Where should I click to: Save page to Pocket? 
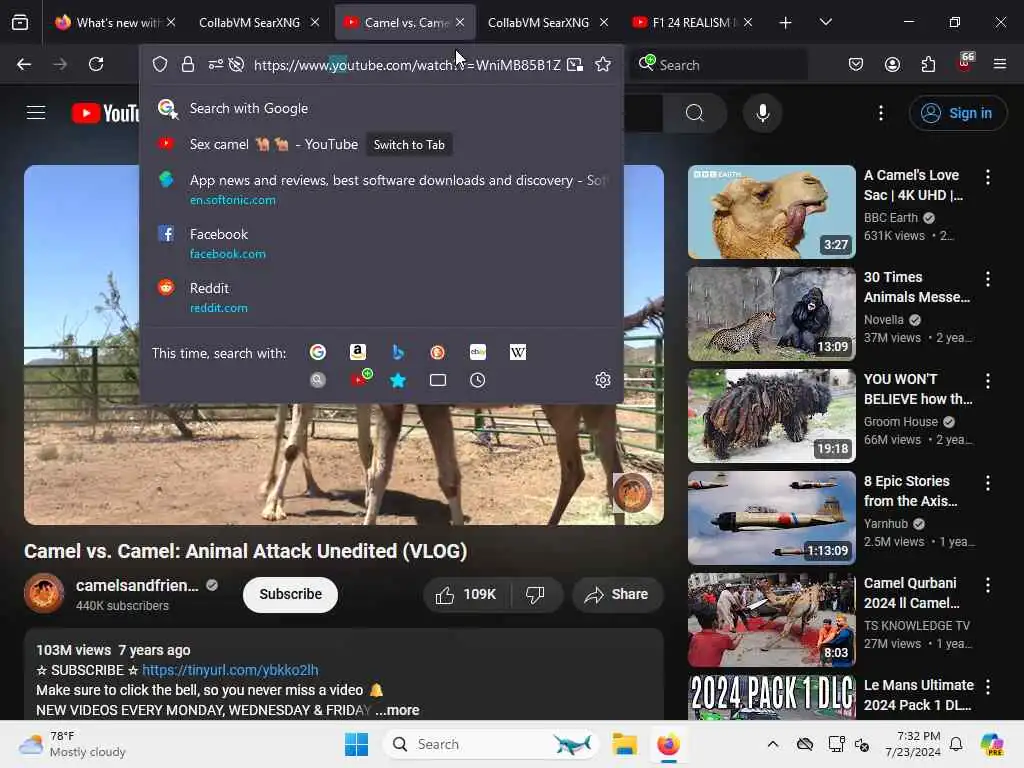tap(856, 64)
